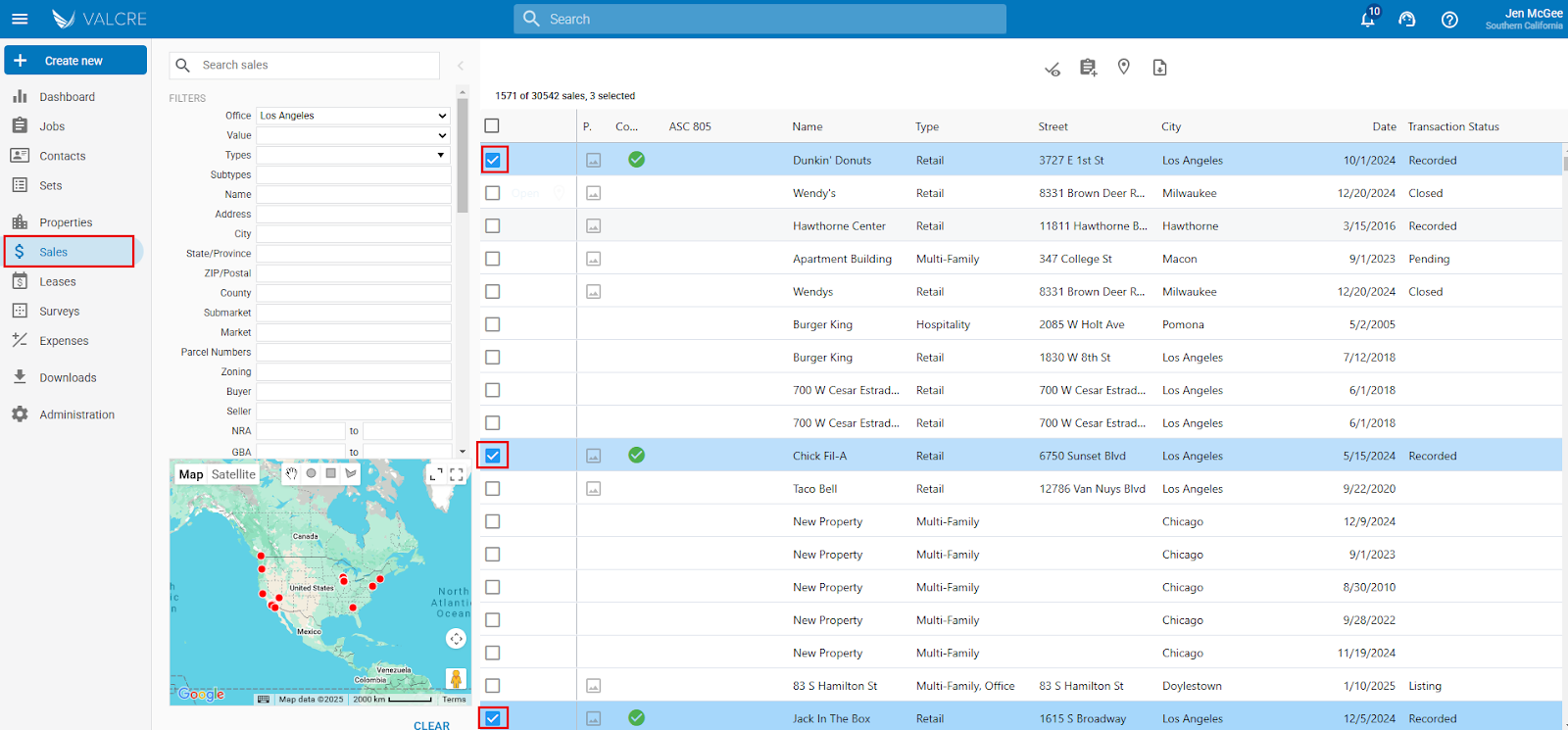Uncheck the Chick Fil-A row checkbox
Image resolution: width=1568 pixels, height=730 pixels.
tap(493, 455)
